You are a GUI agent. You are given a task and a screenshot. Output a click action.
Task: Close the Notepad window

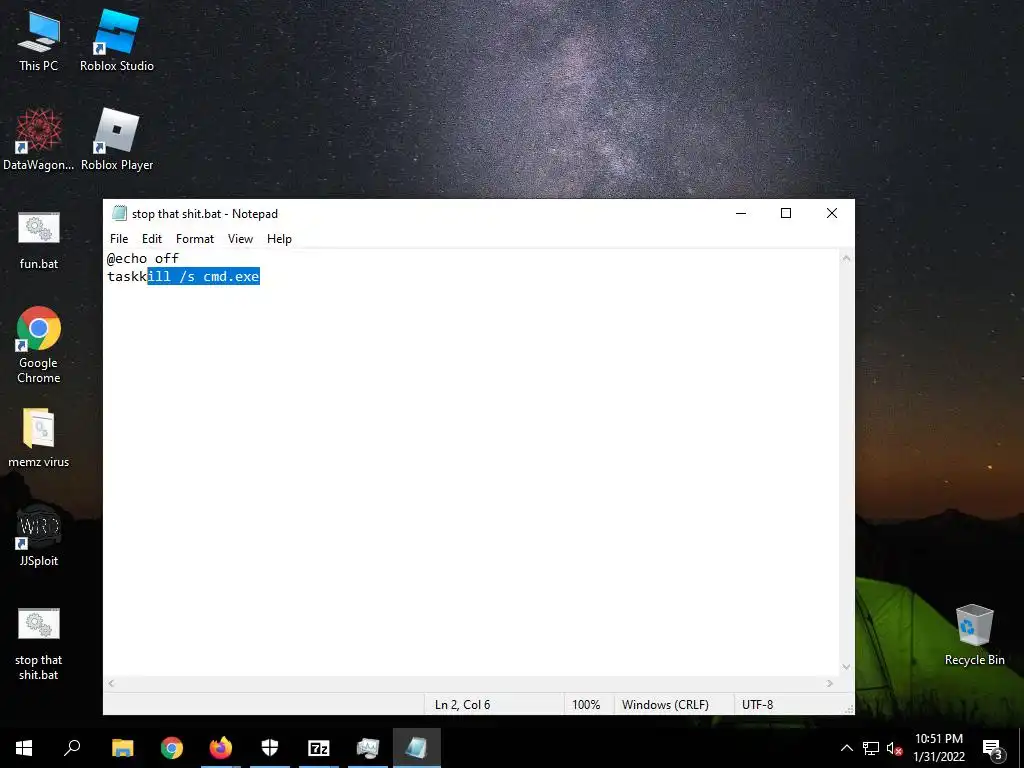[831, 214]
